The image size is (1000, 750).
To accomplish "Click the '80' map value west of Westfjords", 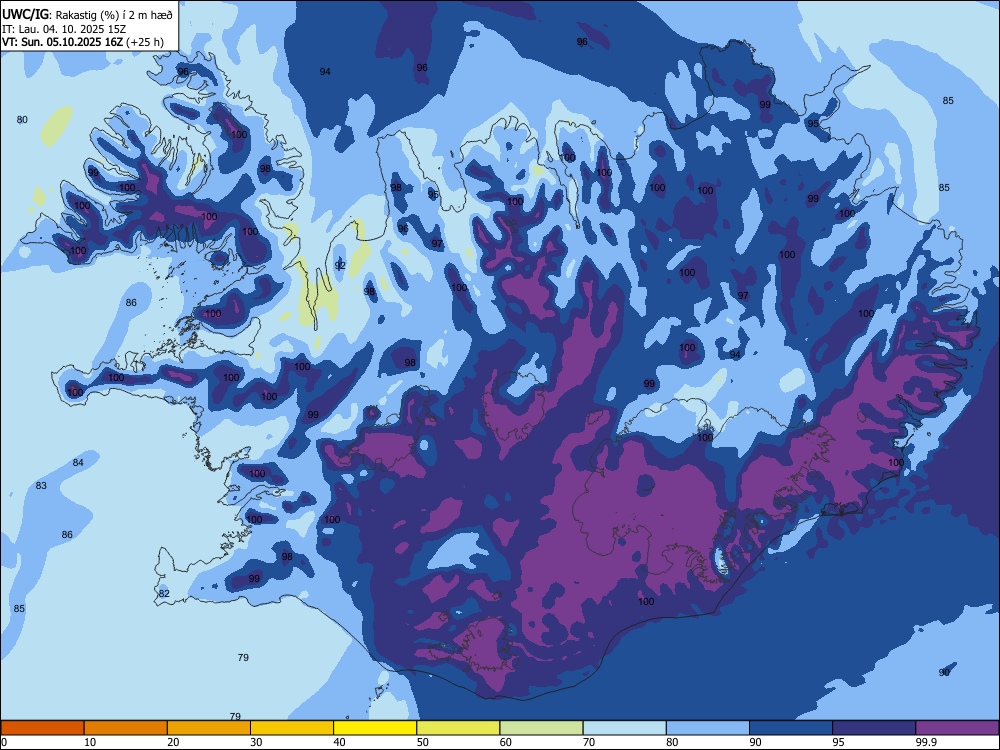I will coord(22,119).
